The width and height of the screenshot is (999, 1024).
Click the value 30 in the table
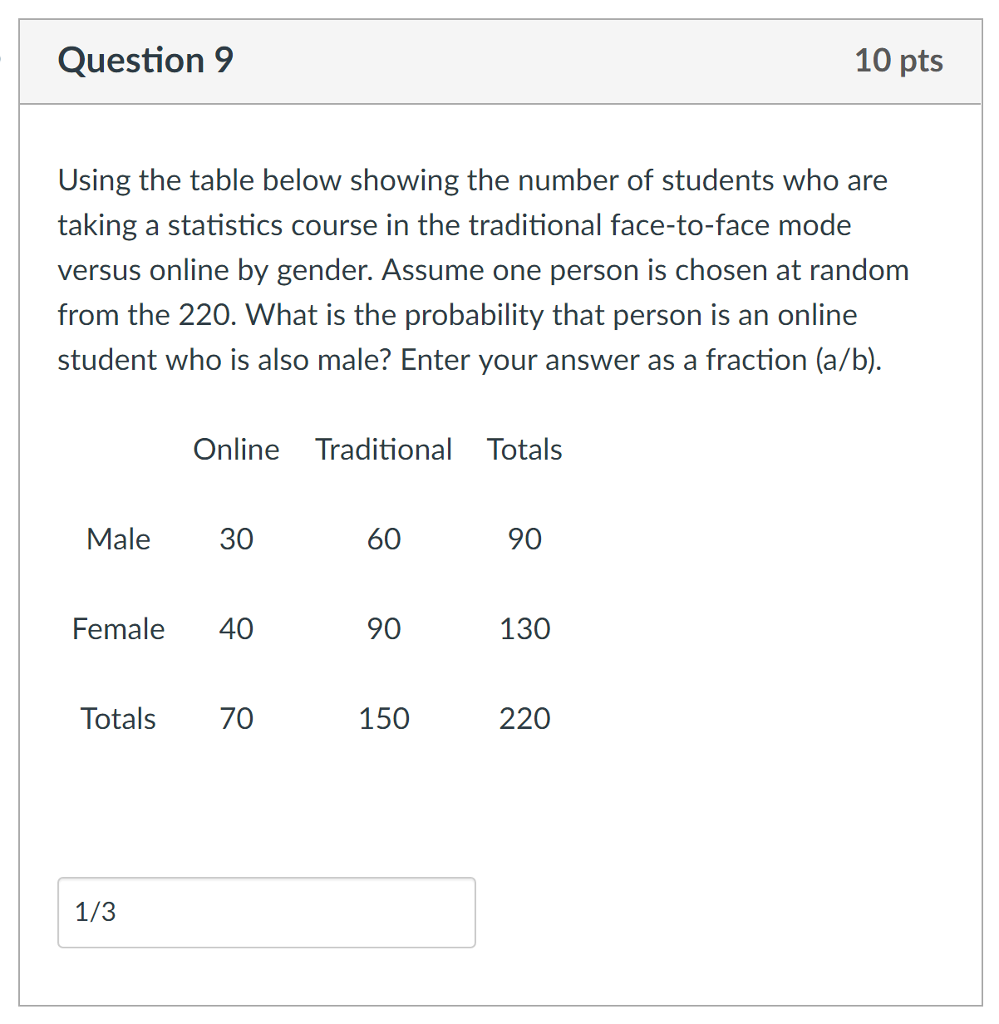238,539
